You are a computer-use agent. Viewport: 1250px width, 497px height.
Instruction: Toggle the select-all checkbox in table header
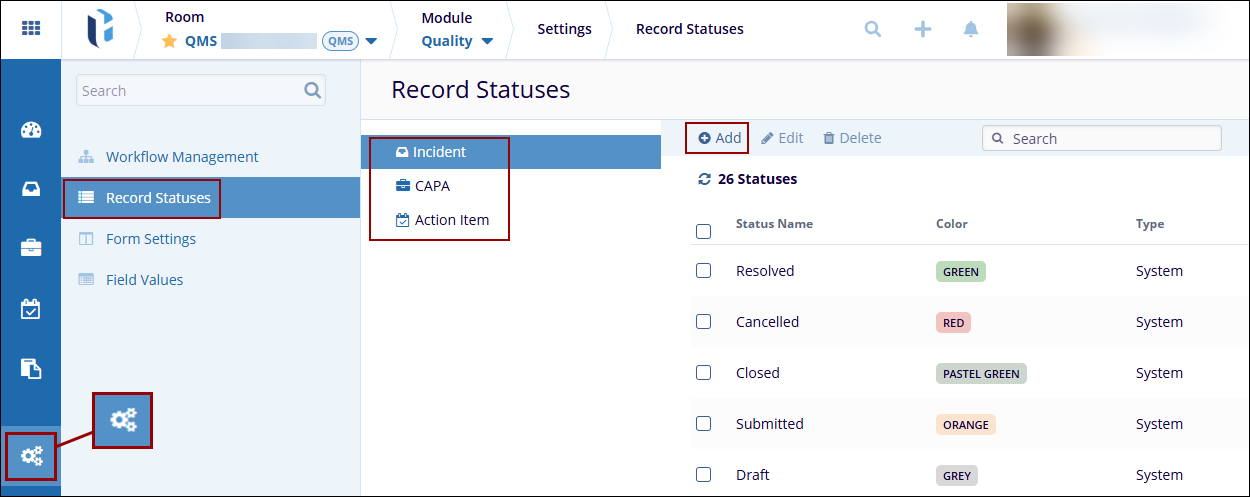(x=703, y=231)
